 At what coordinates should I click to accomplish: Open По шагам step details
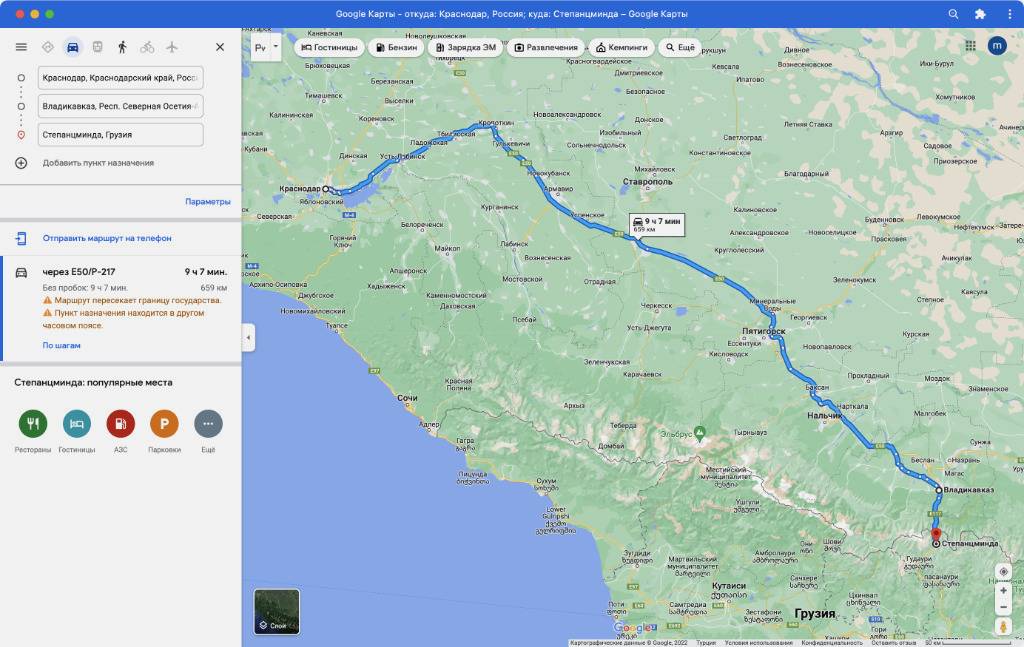point(61,345)
